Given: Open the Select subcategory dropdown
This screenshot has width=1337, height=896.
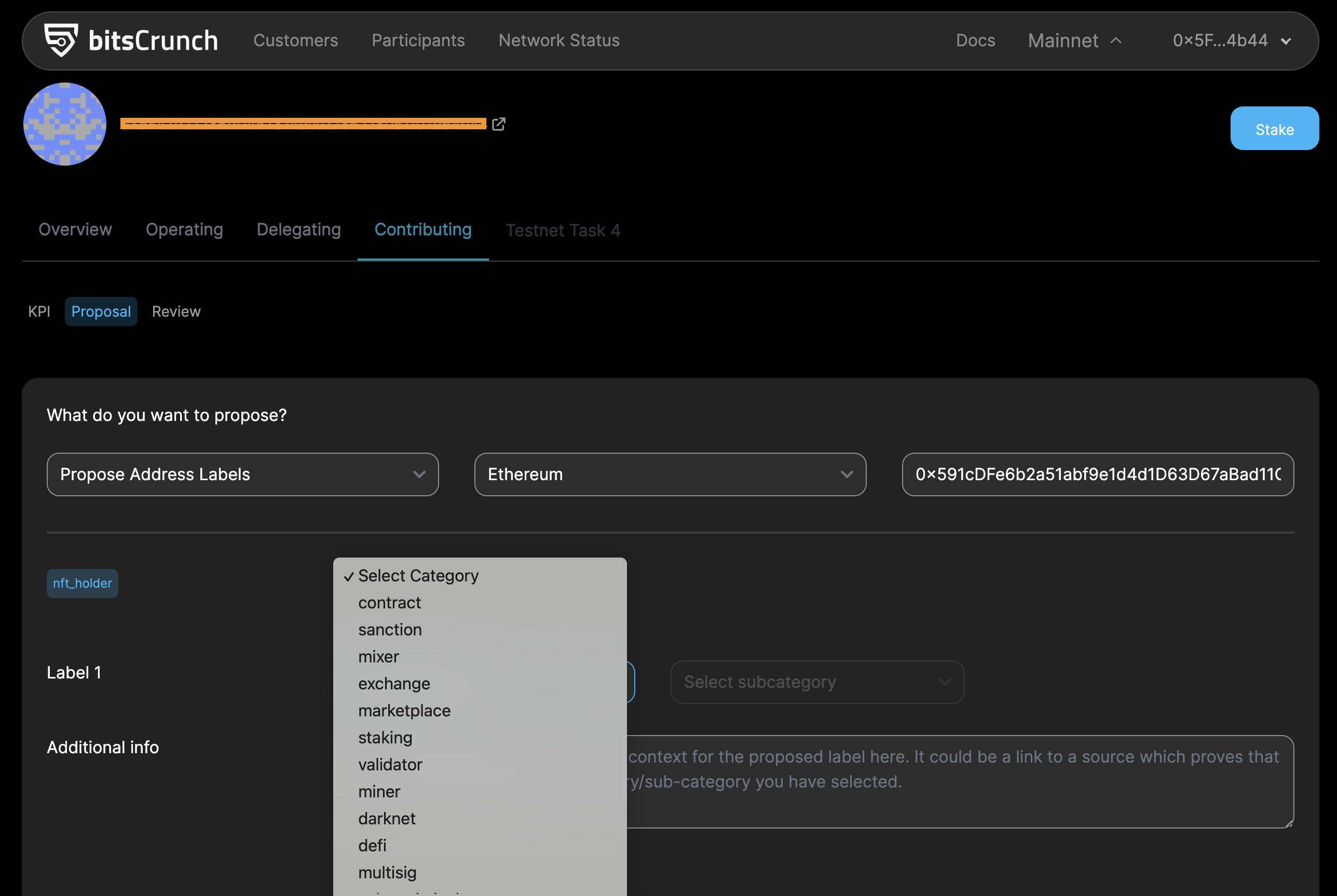Looking at the screenshot, I should [x=816, y=682].
